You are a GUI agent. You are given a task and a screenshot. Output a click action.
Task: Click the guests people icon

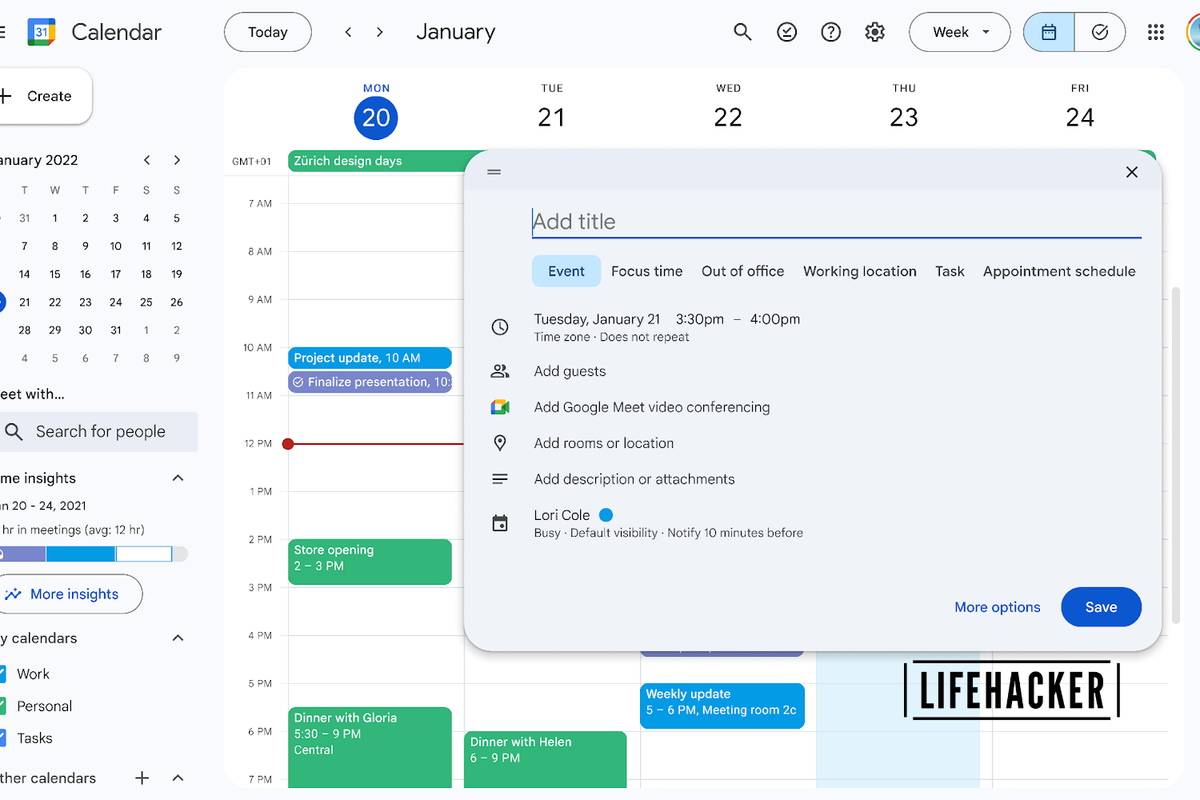500,371
